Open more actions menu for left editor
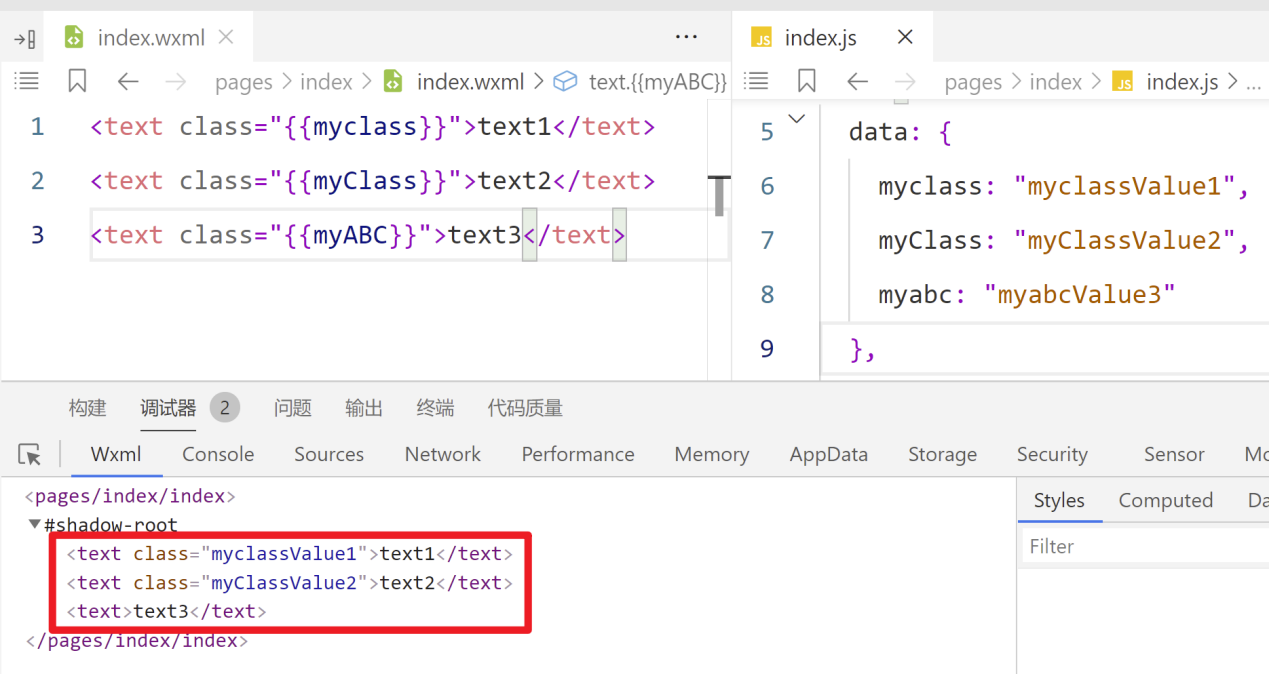This screenshot has height=674, width=1269. (686, 38)
